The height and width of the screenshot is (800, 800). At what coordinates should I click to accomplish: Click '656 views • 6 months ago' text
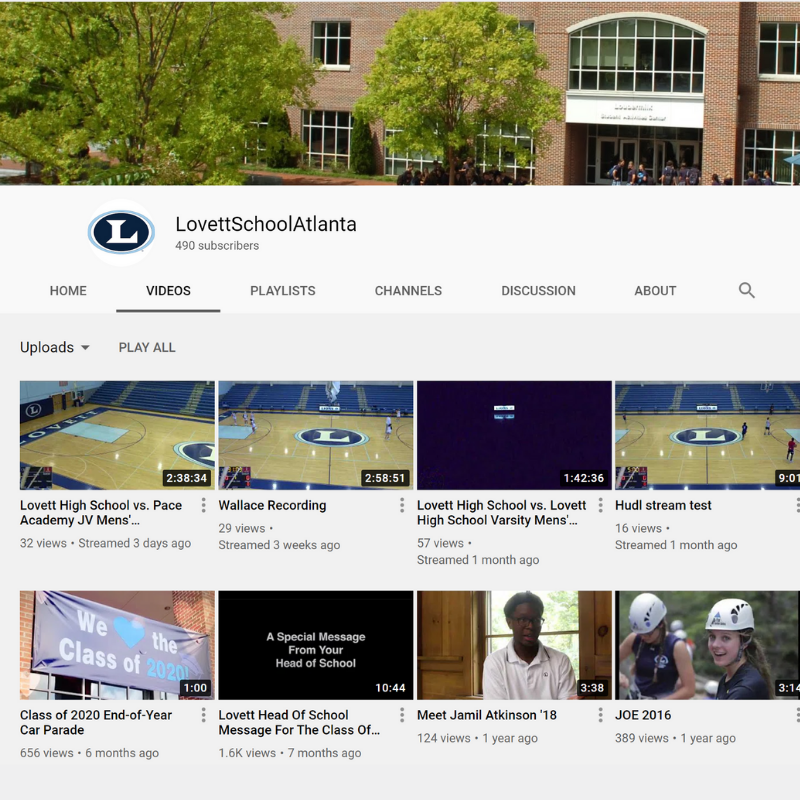point(89,753)
